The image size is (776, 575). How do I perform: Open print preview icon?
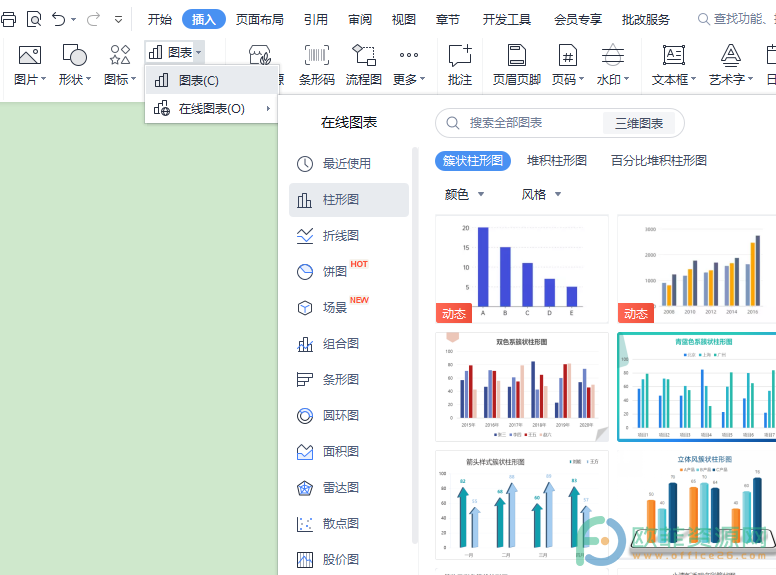(x=34, y=19)
